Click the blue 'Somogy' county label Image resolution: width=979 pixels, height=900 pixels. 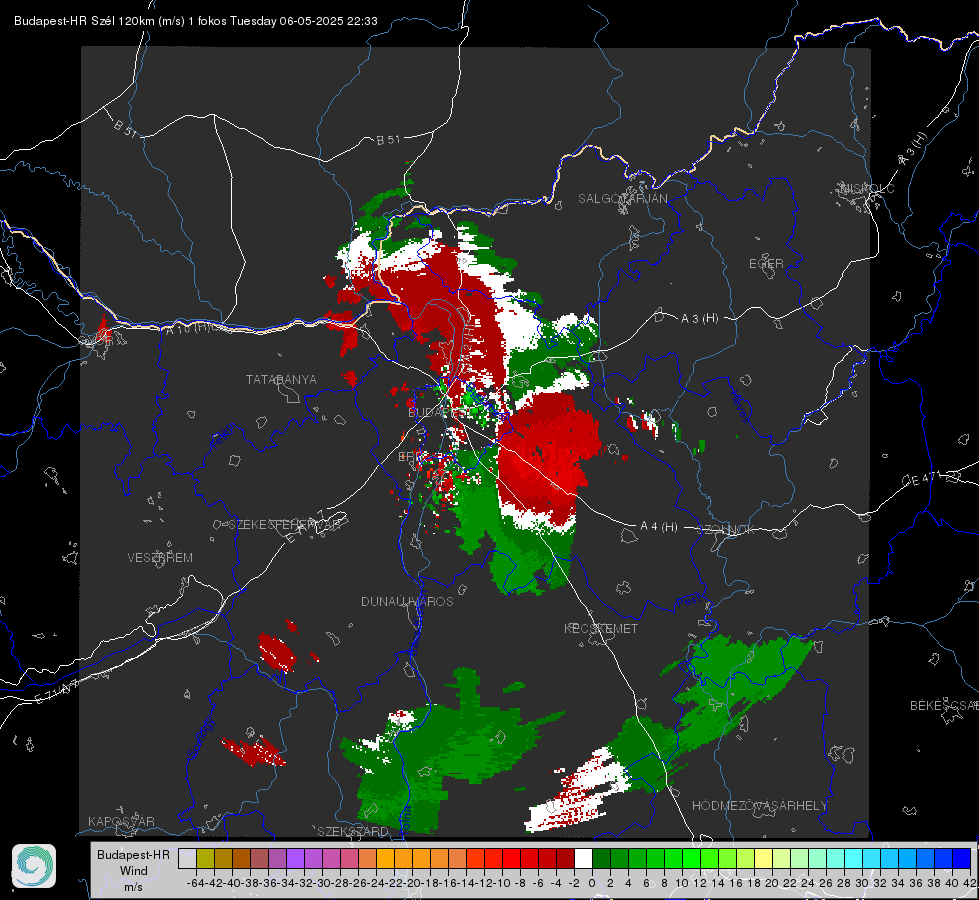(201, 738)
